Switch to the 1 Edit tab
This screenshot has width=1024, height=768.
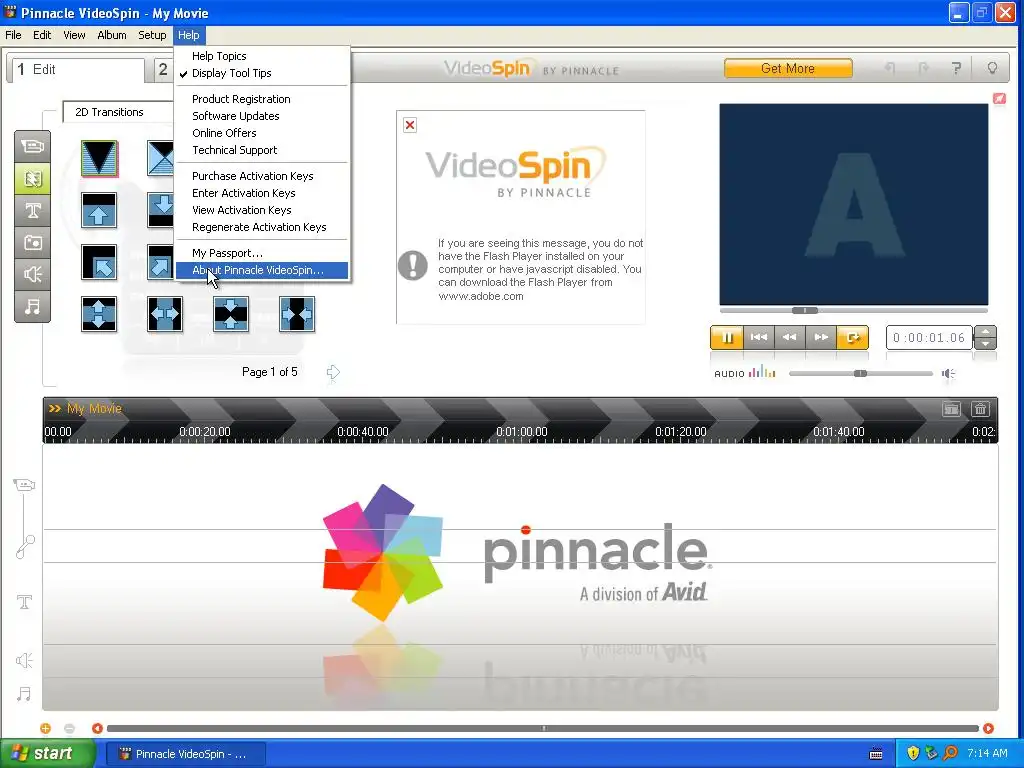[77, 69]
